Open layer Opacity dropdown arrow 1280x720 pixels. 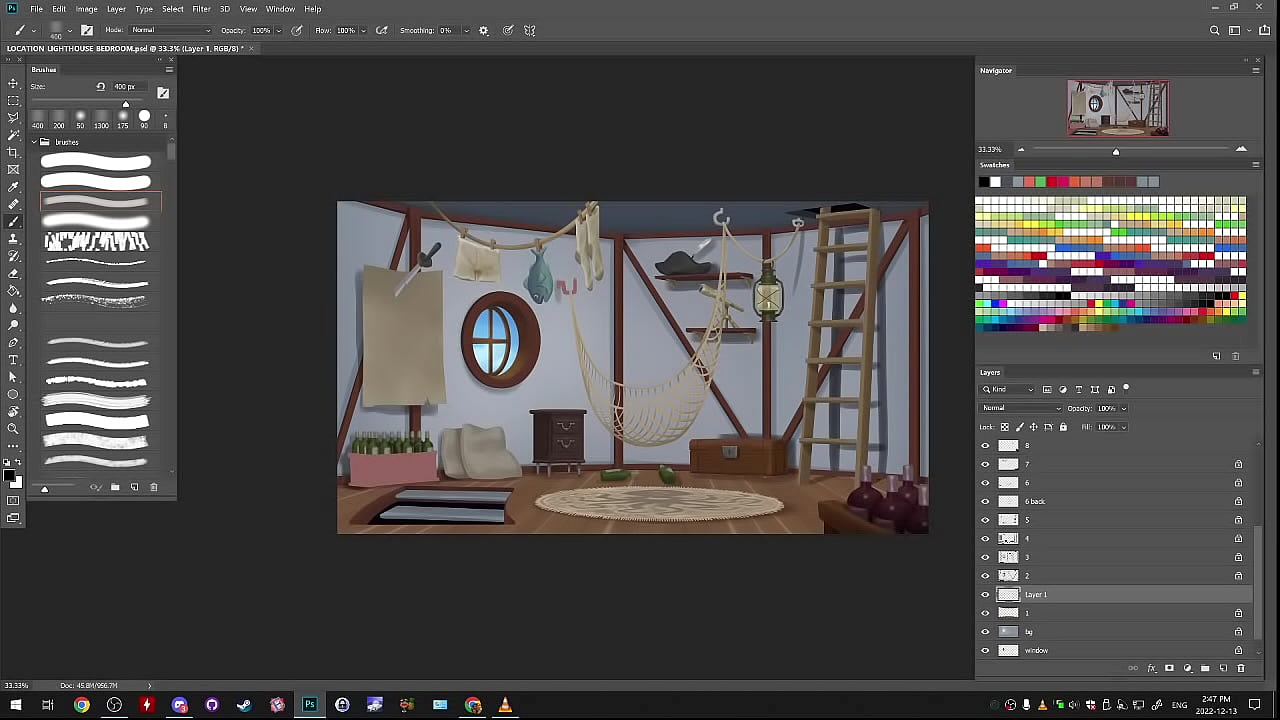(x=1123, y=408)
